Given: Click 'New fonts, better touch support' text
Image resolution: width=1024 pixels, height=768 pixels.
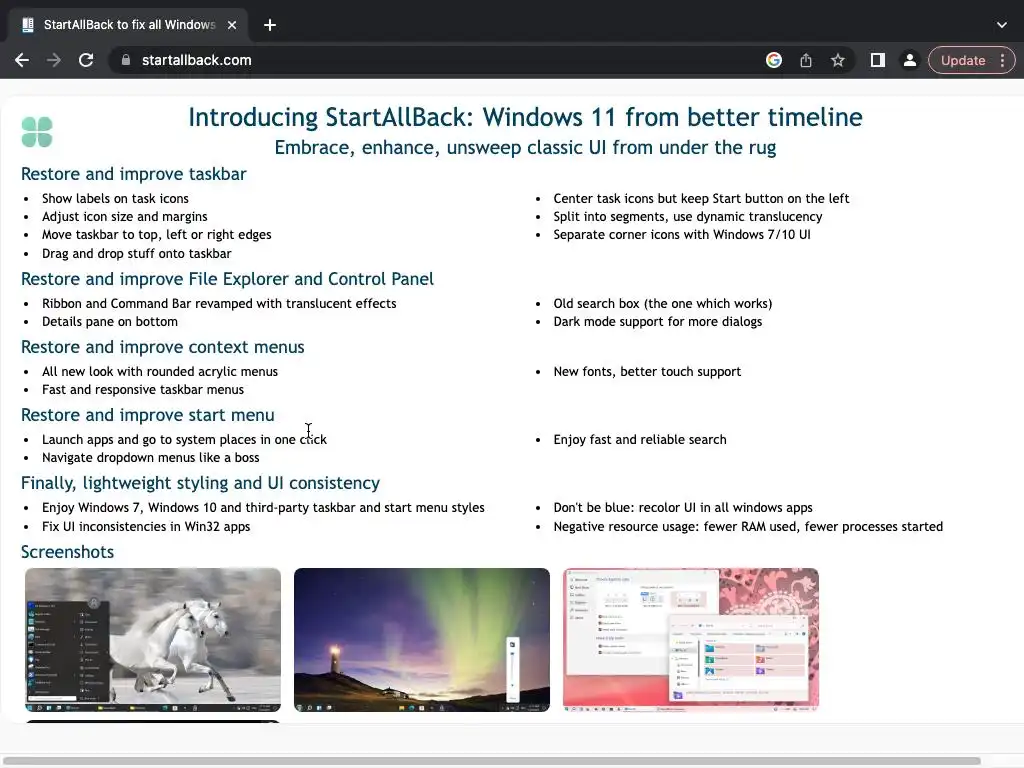Looking at the screenshot, I should click(x=647, y=372).
